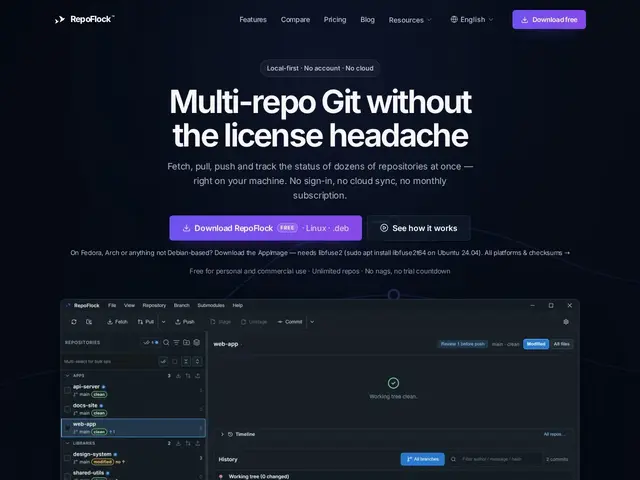Click the fetch icon on the LIBRARIES group row
The height and width of the screenshot is (480, 640).
coord(178,443)
